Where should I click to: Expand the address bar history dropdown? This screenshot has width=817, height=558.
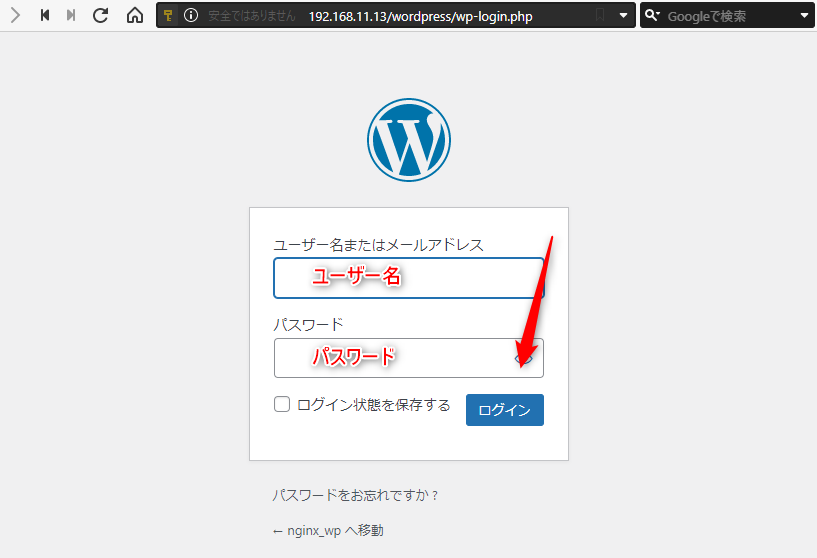click(624, 16)
